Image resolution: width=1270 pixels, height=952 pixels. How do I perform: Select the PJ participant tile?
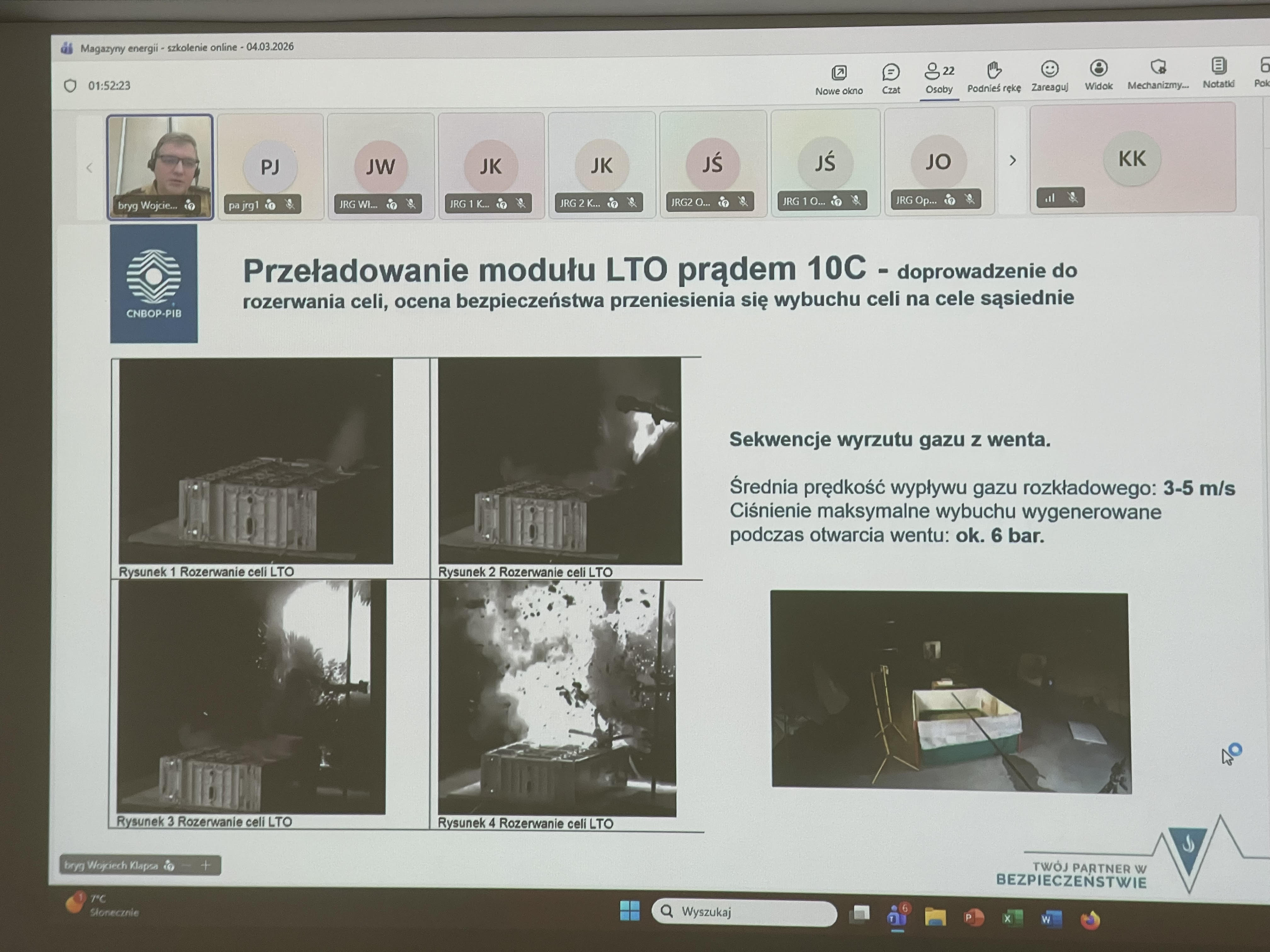pos(271,167)
